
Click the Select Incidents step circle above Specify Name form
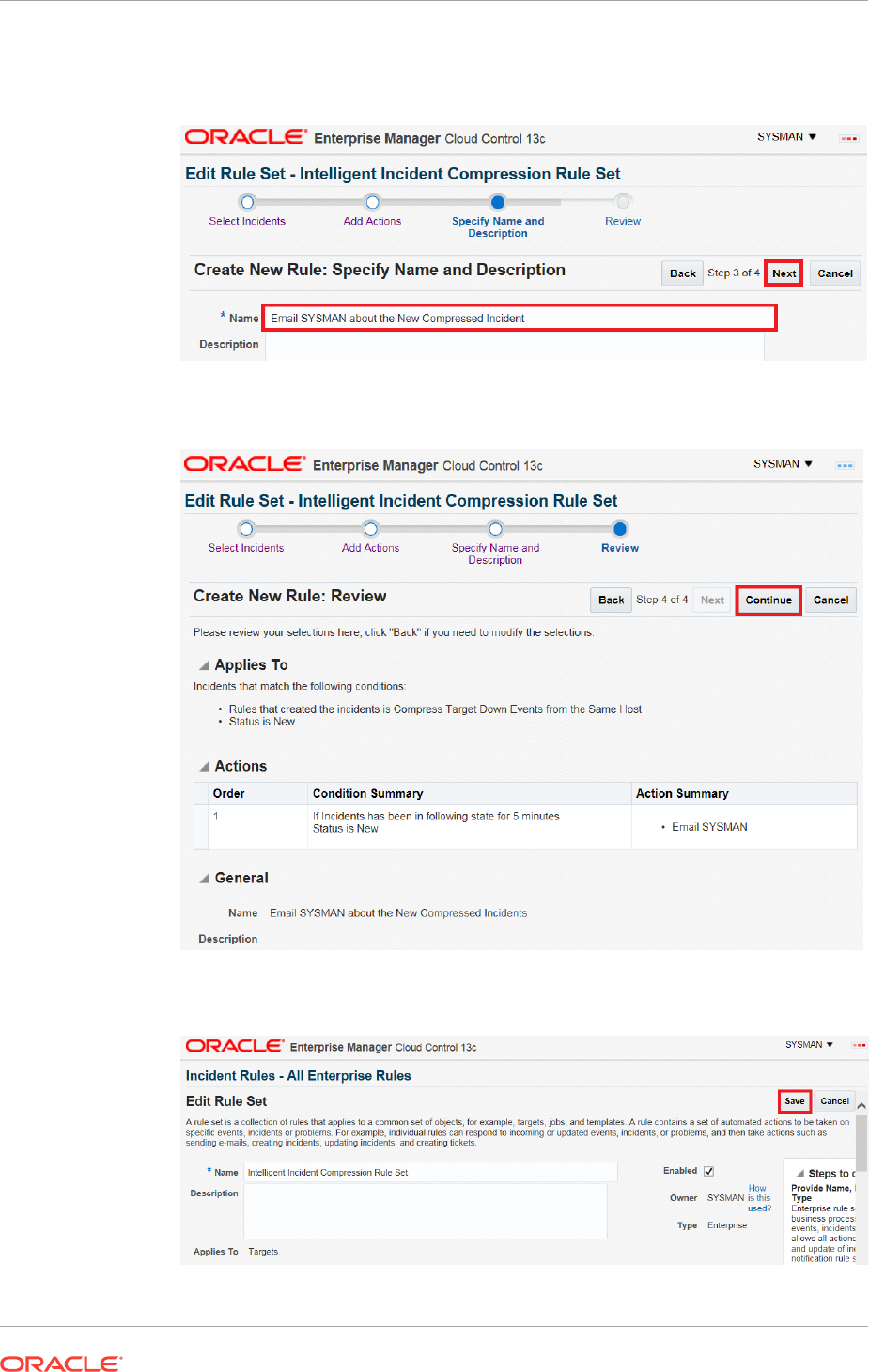pos(247,202)
